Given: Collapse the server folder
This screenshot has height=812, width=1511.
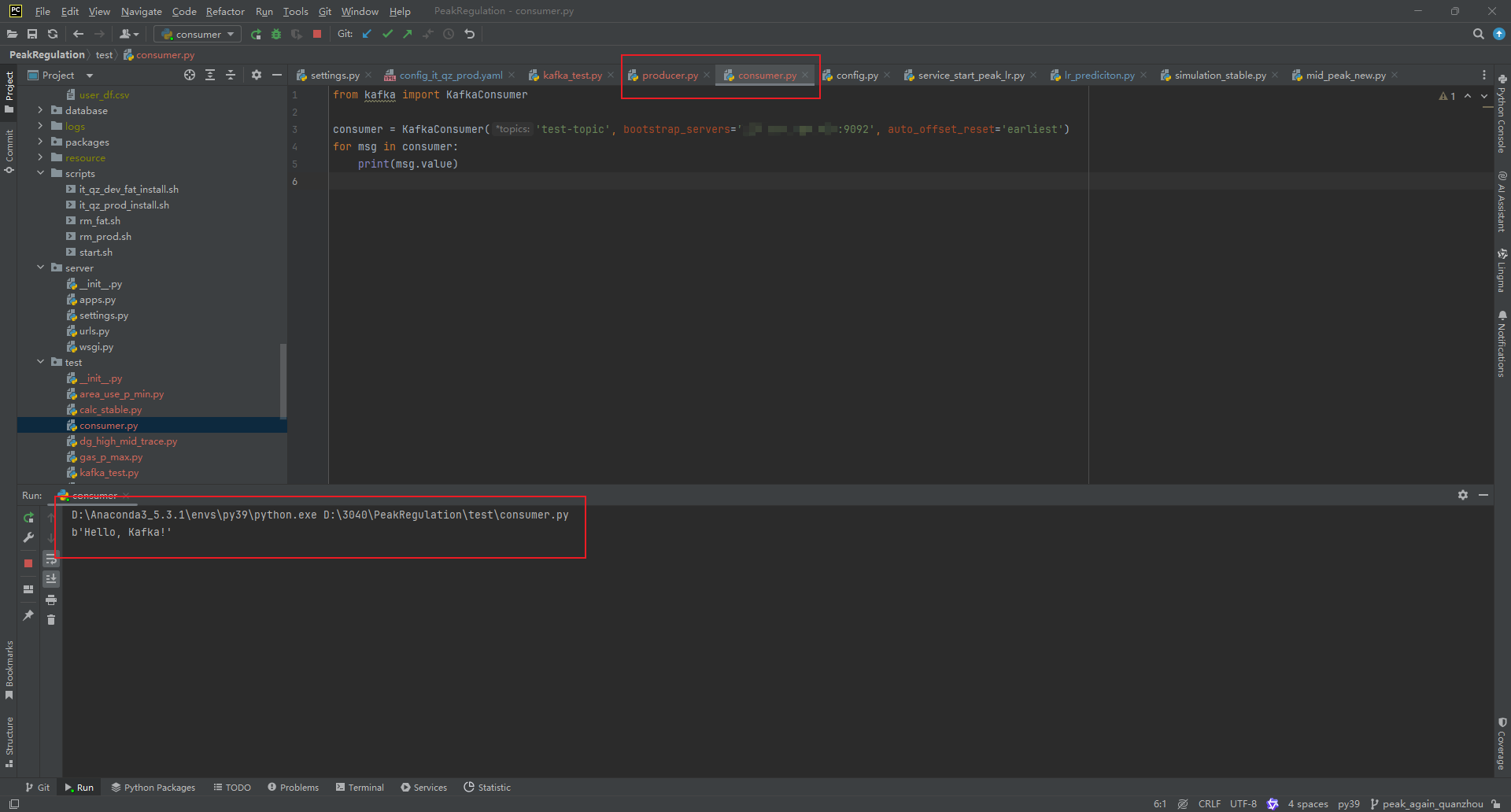Looking at the screenshot, I should 40,268.
